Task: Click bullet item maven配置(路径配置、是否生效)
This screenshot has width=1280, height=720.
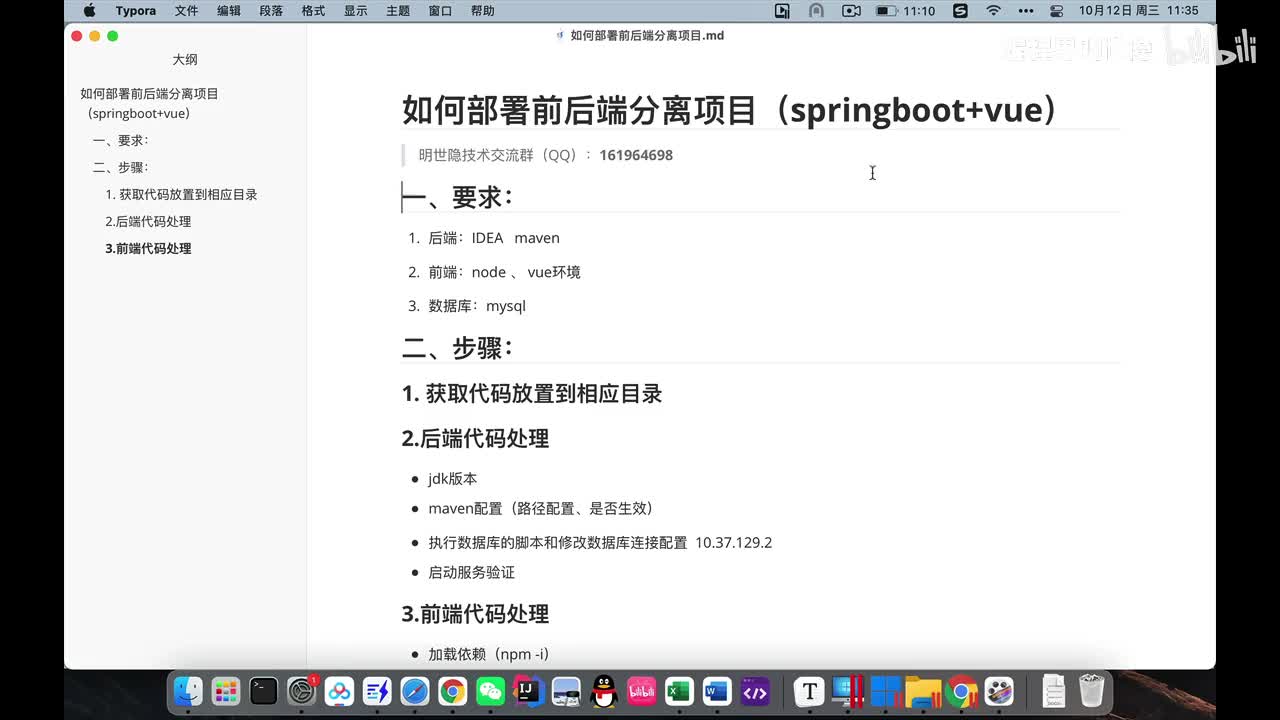Action: 541,508
